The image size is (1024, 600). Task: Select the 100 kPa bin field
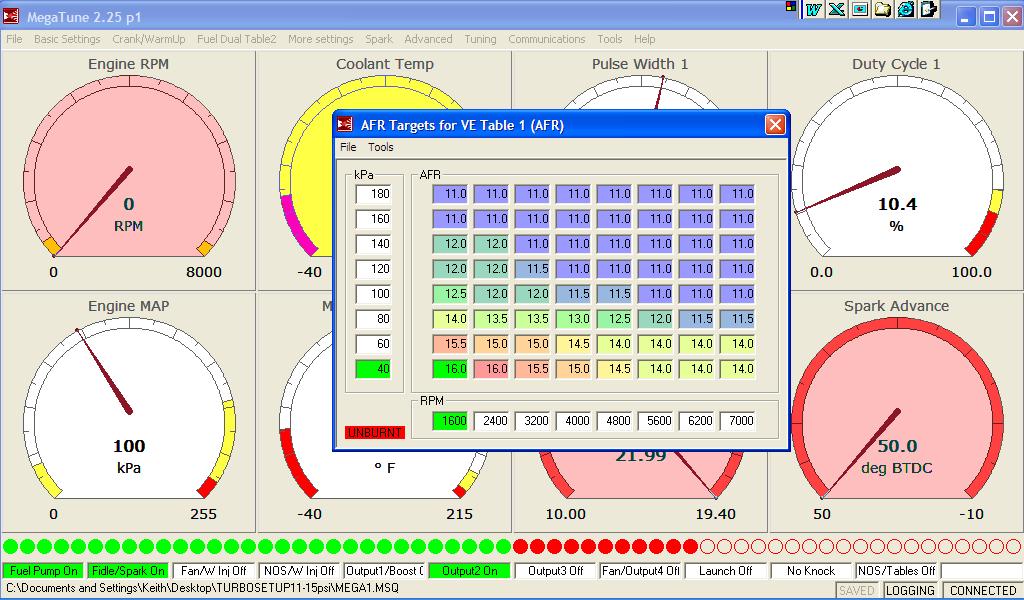tap(373, 294)
